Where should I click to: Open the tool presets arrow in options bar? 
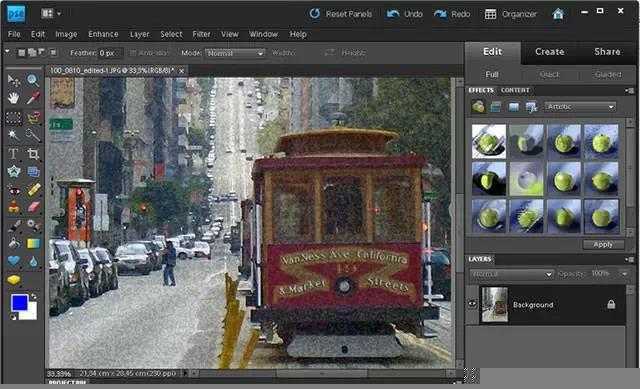coord(7,52)
